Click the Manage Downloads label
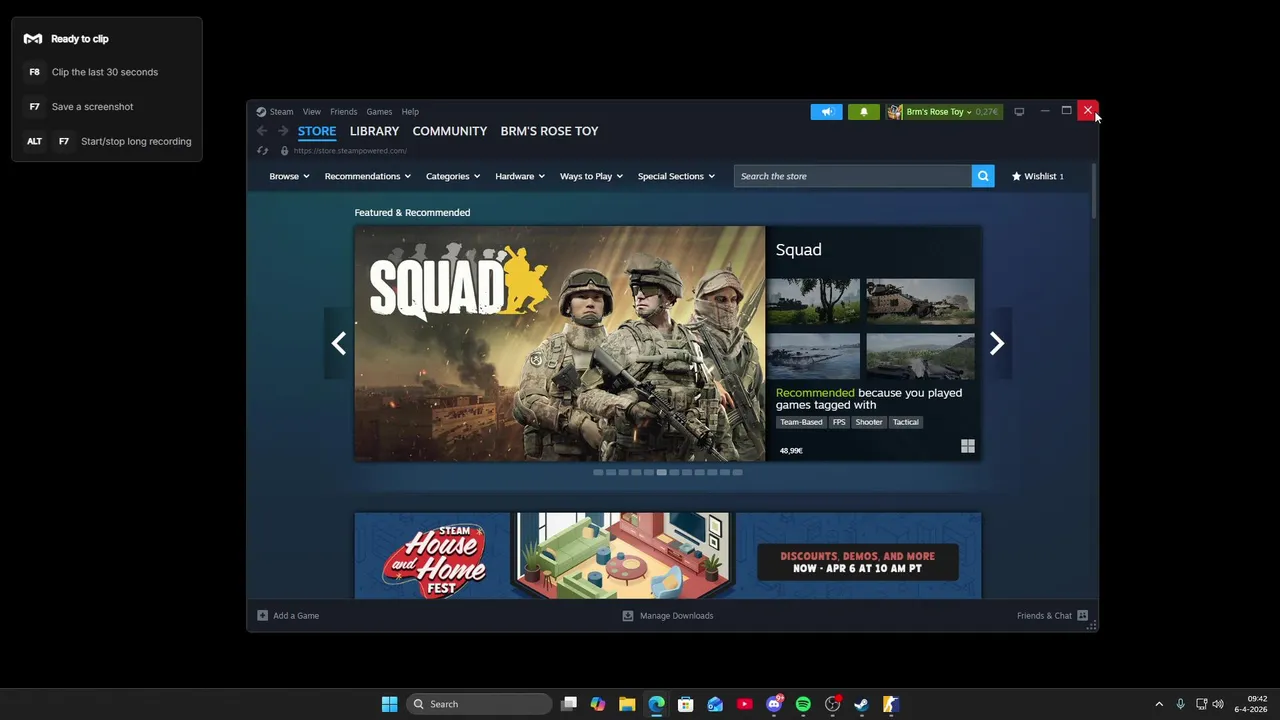Viewport: 1280px width, 720px height. pyautogui.click(x=676, y=616)
